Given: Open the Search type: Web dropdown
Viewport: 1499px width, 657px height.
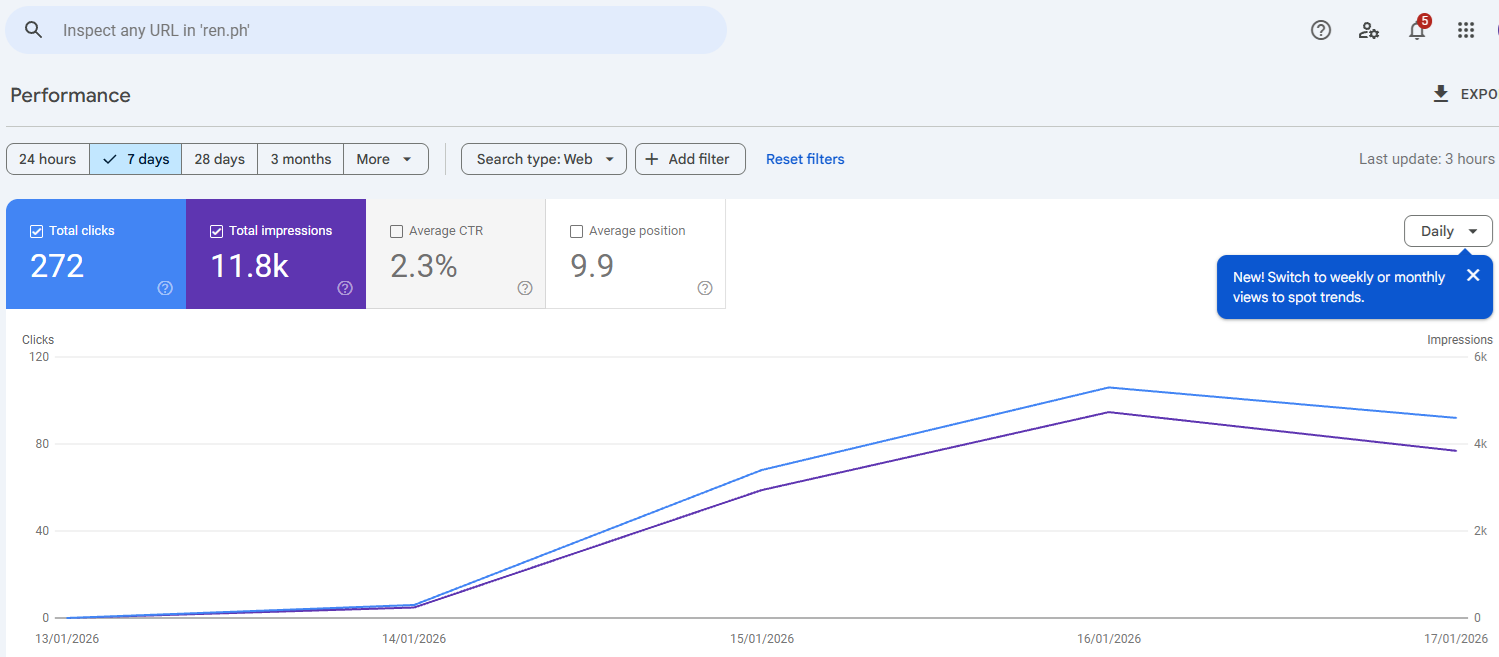Looking at the screenshot, I should tap(543, 158).
